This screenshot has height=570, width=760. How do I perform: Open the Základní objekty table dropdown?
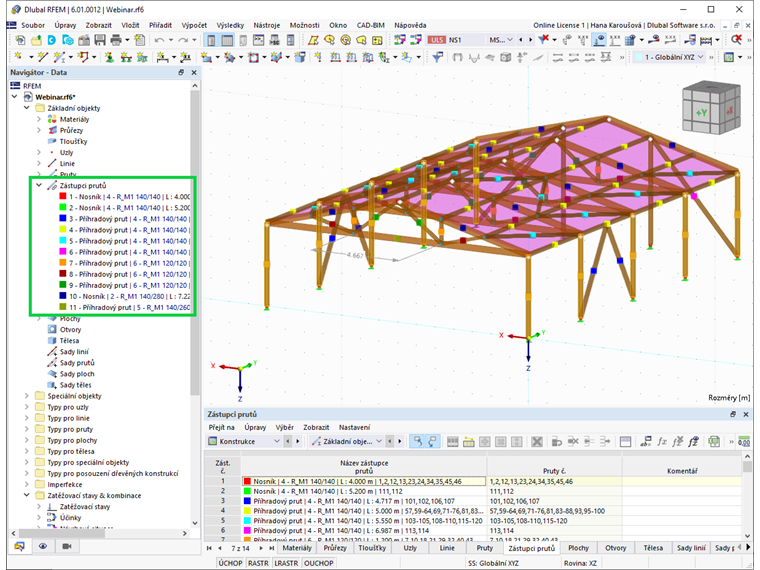[x=347, y=441]
